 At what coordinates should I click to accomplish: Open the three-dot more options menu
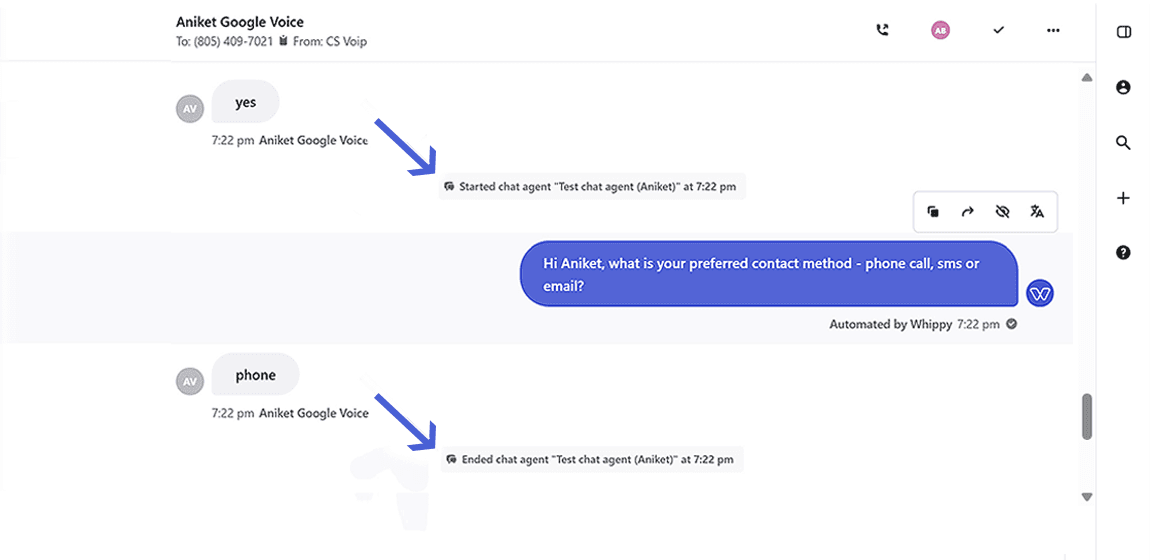pyautogui.click(x=1053, y=30)
